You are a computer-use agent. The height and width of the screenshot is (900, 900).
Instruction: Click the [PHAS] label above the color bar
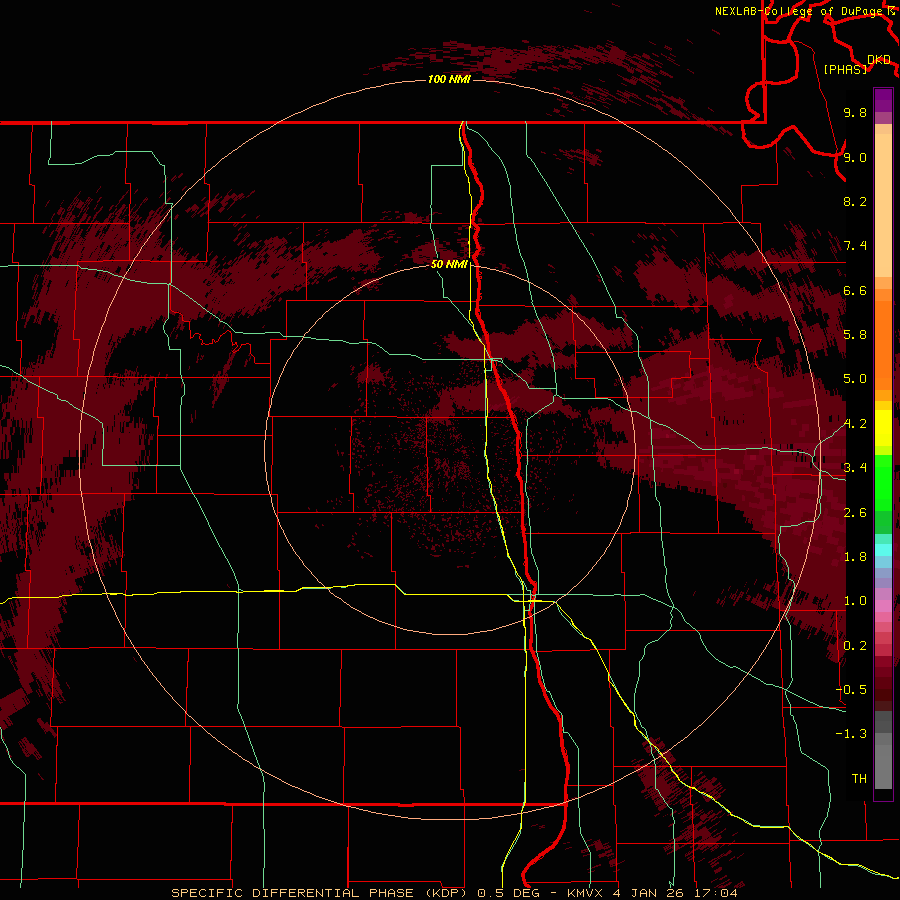coord(845,69)
